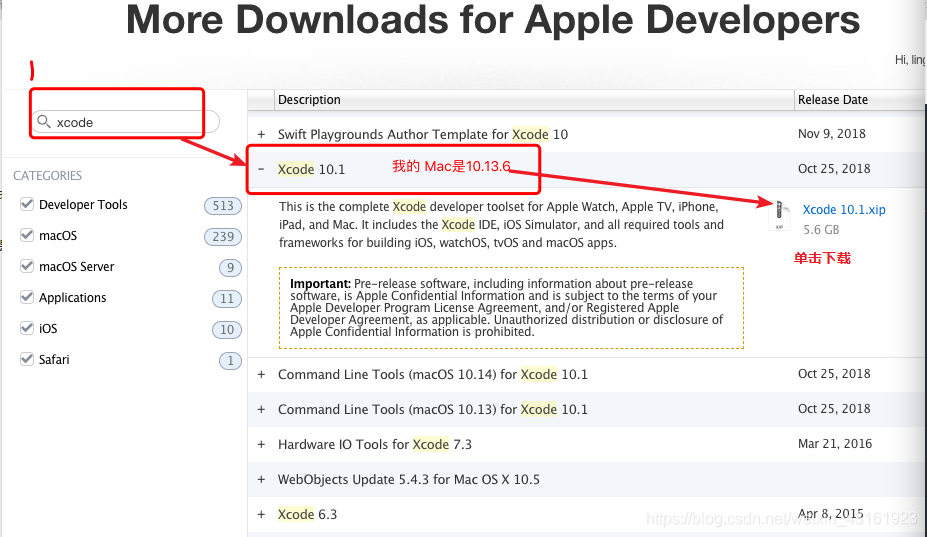927x537 pixels.
Task: Click the macOS Server category label
Action: tap(77, 267)
